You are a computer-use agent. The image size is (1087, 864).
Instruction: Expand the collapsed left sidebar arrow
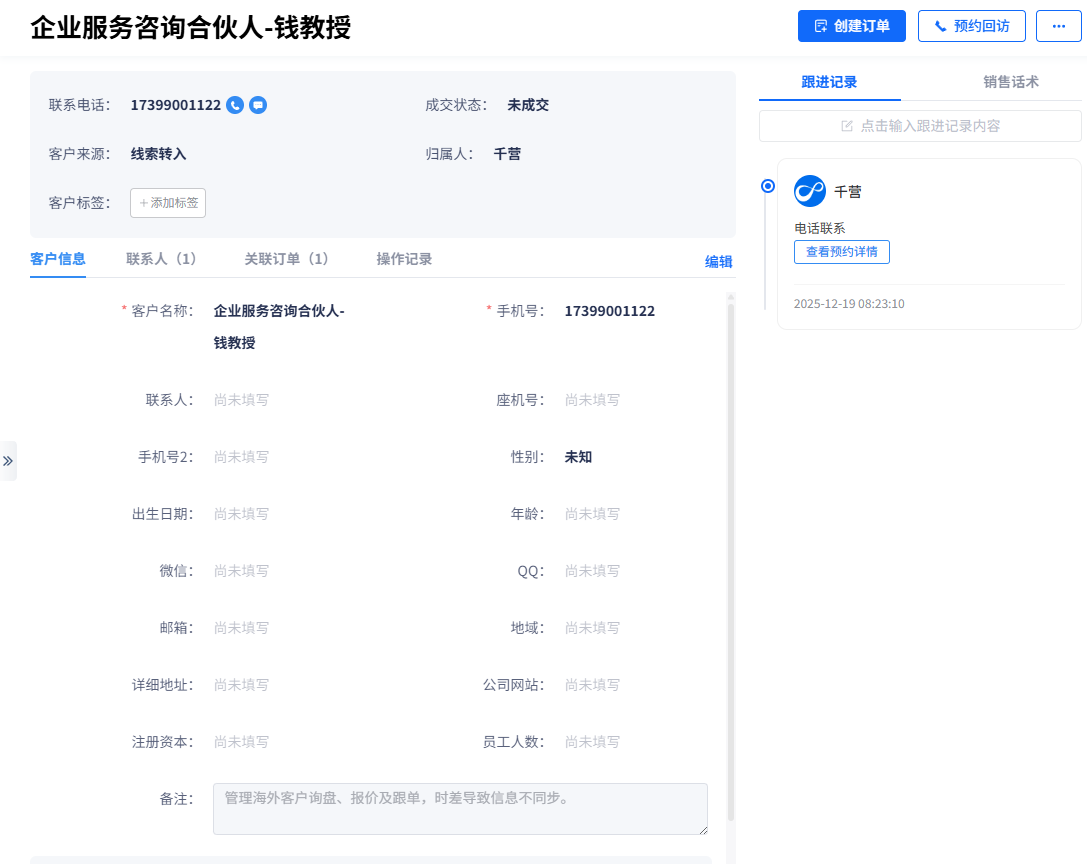point(8,461)
